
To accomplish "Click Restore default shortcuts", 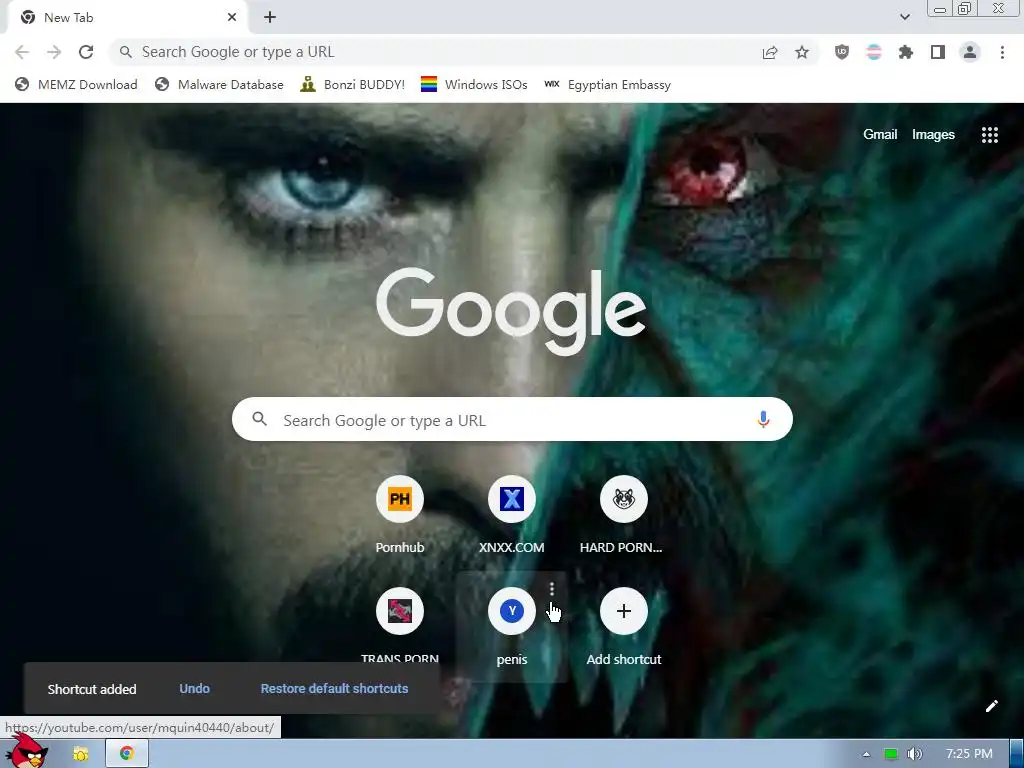I will tap(334, 688).
